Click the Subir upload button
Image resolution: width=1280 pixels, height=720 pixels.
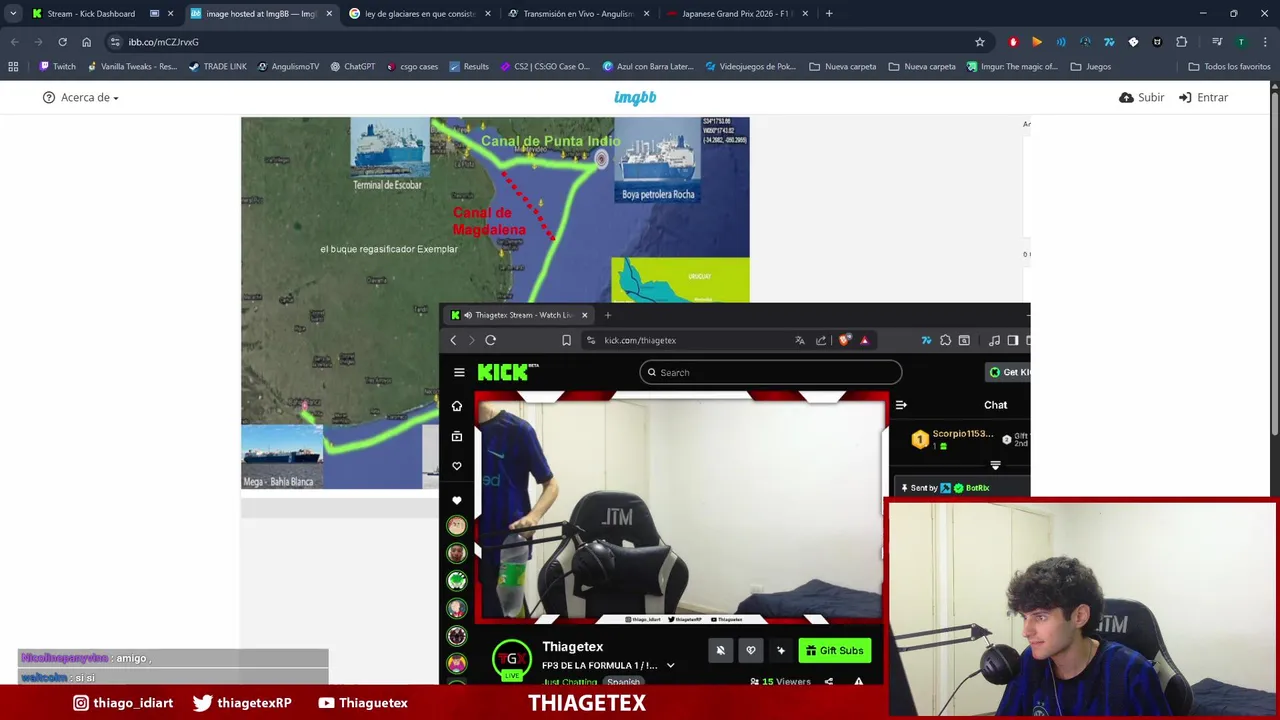click(1142, 97)
